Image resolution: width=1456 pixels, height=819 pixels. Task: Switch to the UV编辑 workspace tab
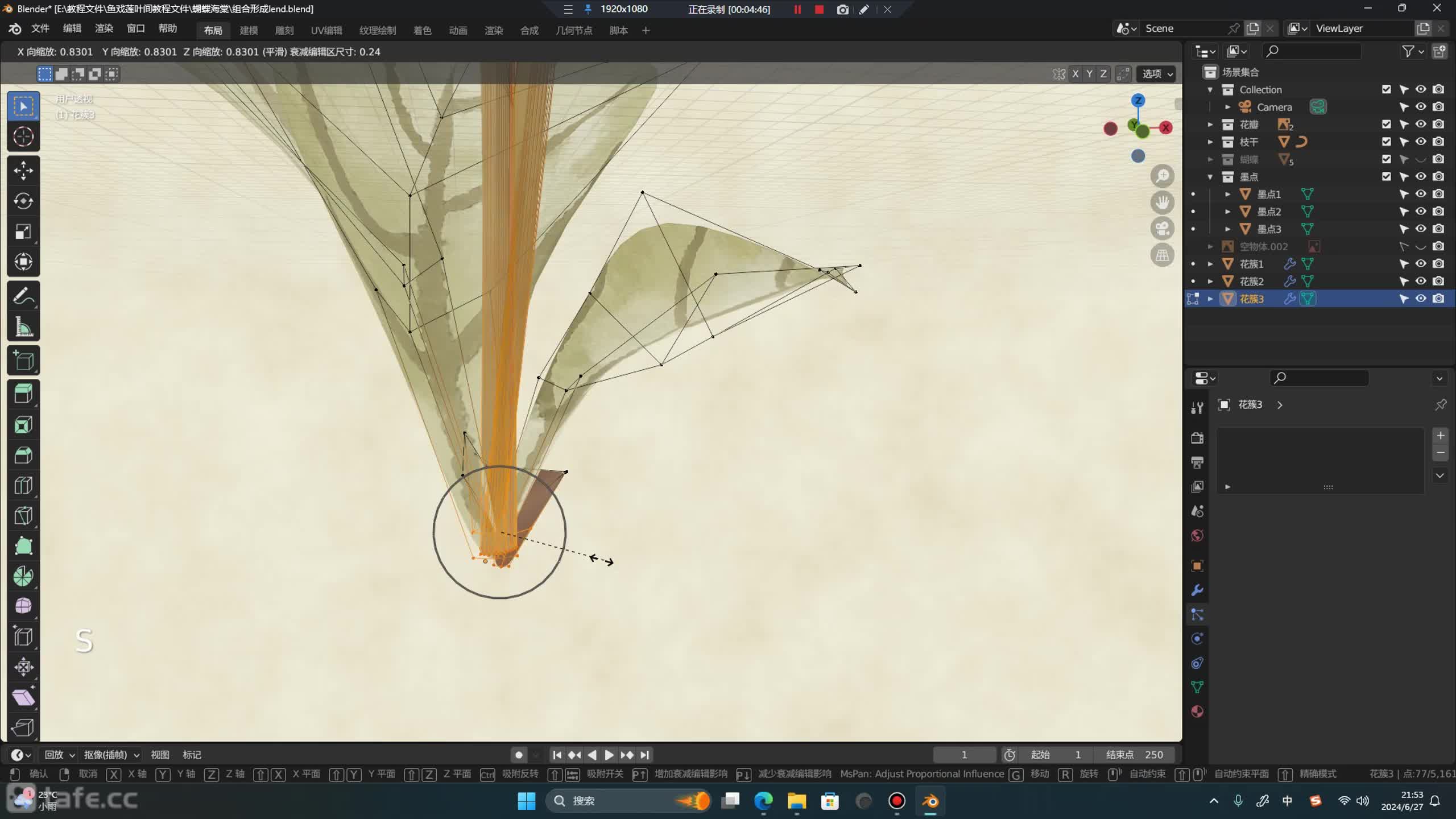click(x=326, y=31)
